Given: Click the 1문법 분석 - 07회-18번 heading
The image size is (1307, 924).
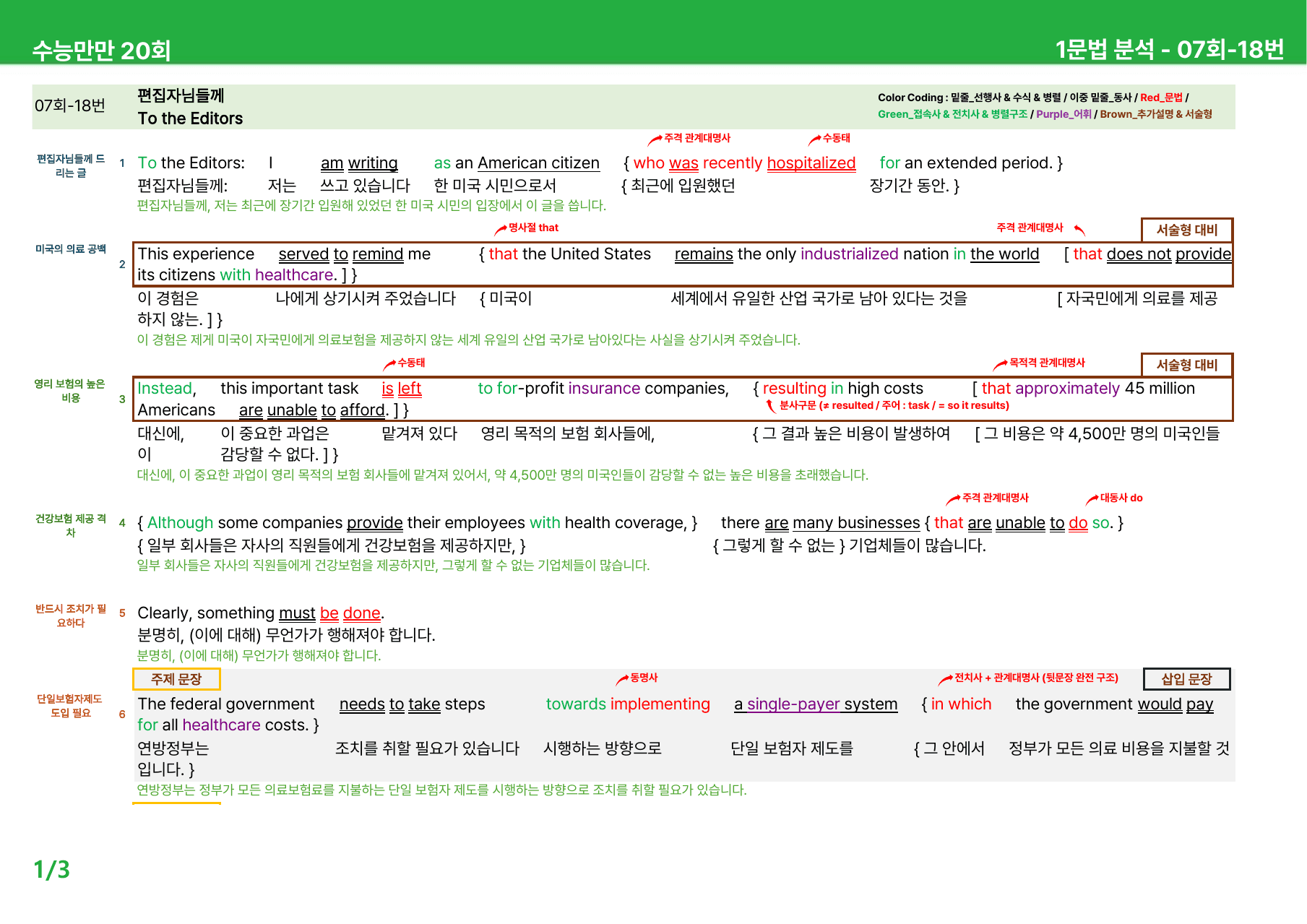Looking at the screenshot, I should (1170, 49).
